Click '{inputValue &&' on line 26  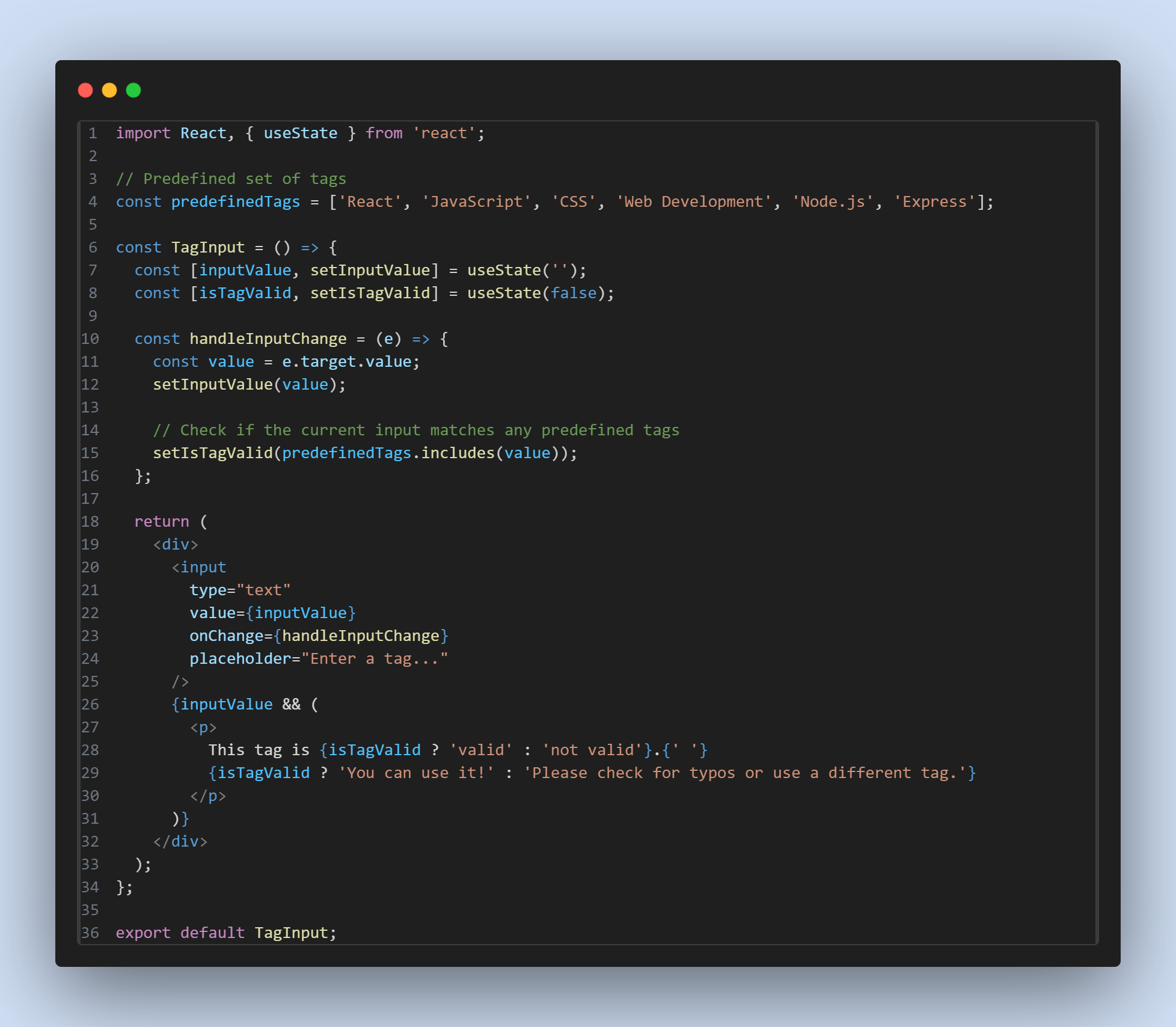pos(236,705)
